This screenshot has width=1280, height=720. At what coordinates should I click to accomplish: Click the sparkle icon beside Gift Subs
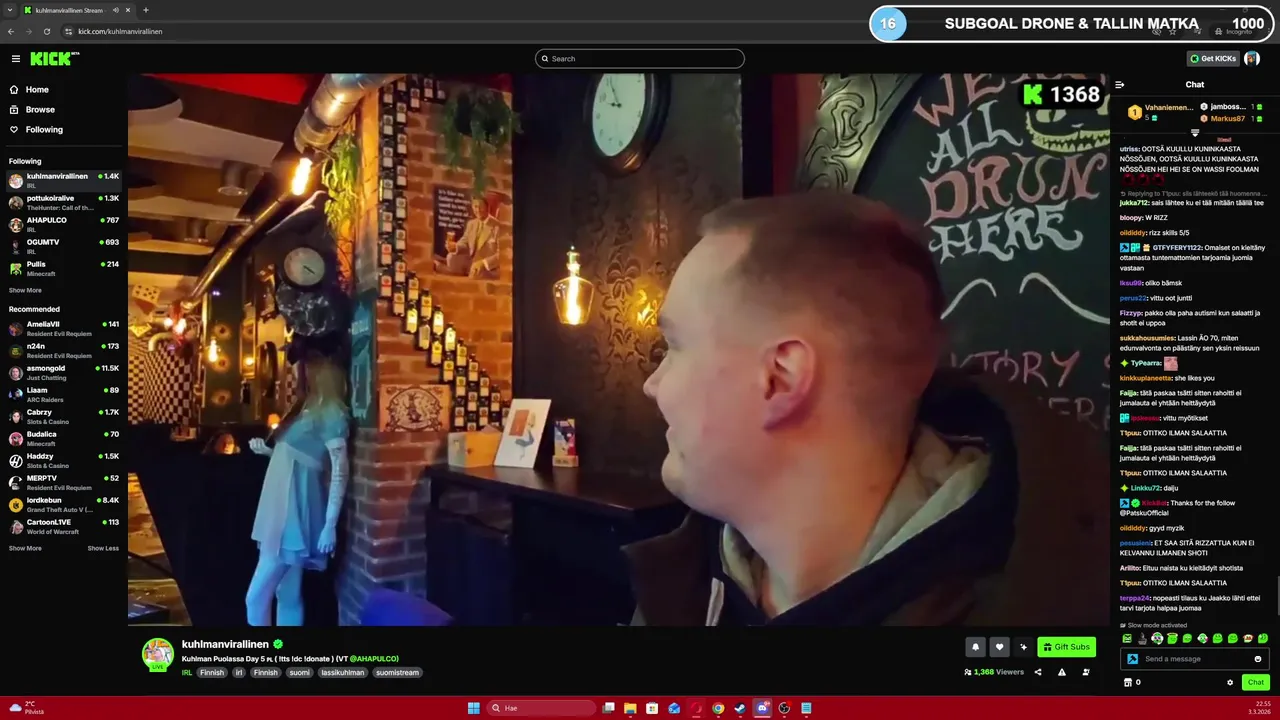[1023, 647]
